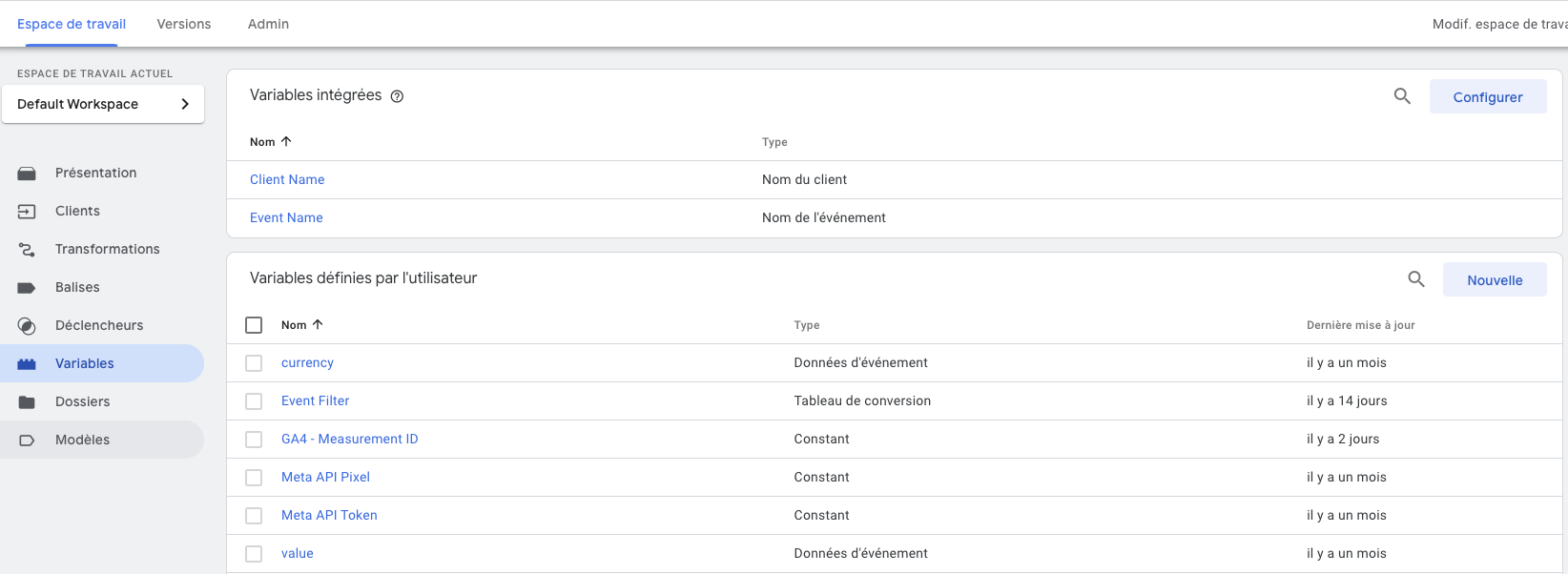Switch to the Versions tab
The width and height of the screenshot is (1568, 574).
184,24
